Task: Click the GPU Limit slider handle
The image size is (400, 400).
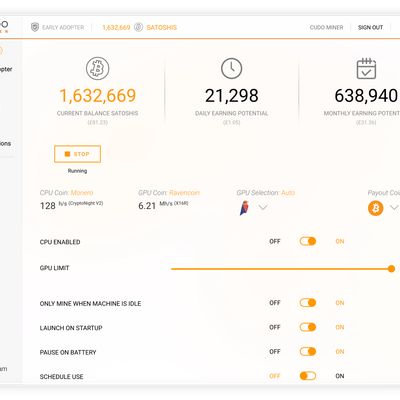Action: (392, 269)
